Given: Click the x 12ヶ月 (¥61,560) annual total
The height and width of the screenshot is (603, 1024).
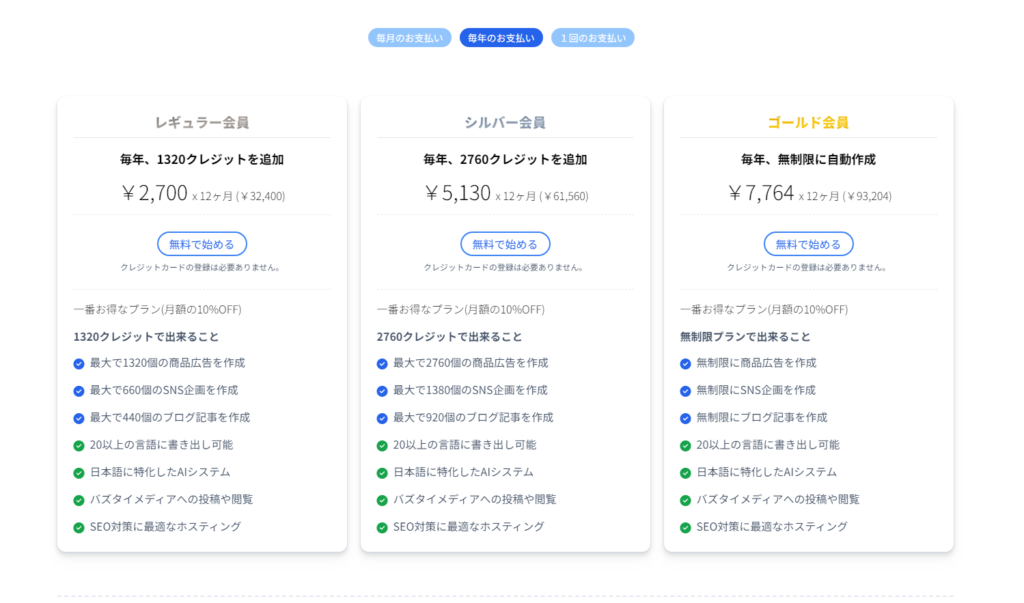Looking at the screenshot, I should 542,196.
